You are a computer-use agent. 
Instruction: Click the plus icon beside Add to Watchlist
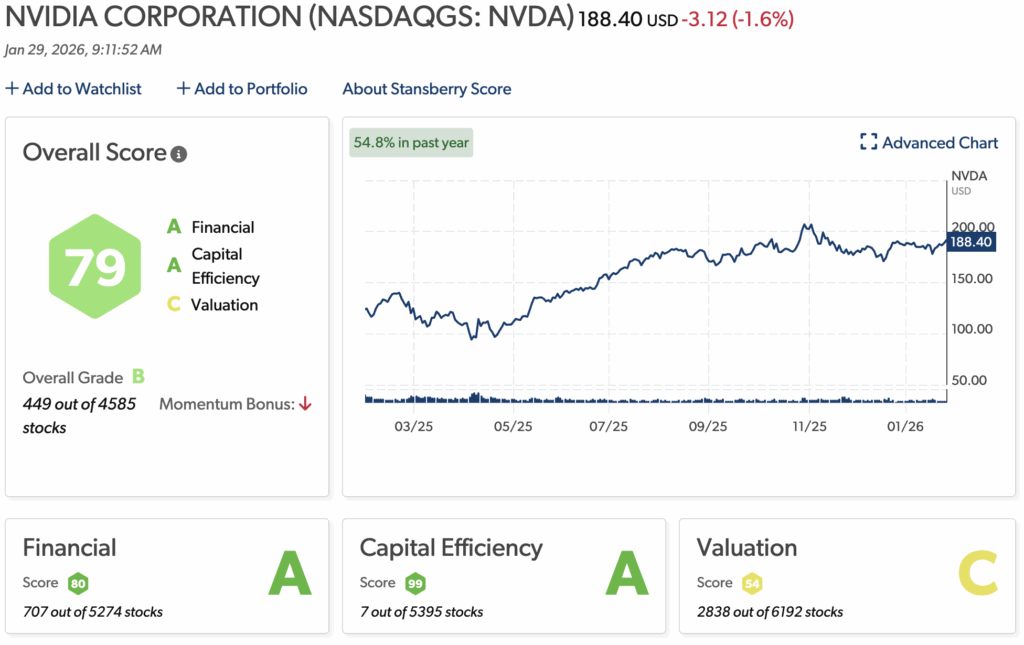12,89
